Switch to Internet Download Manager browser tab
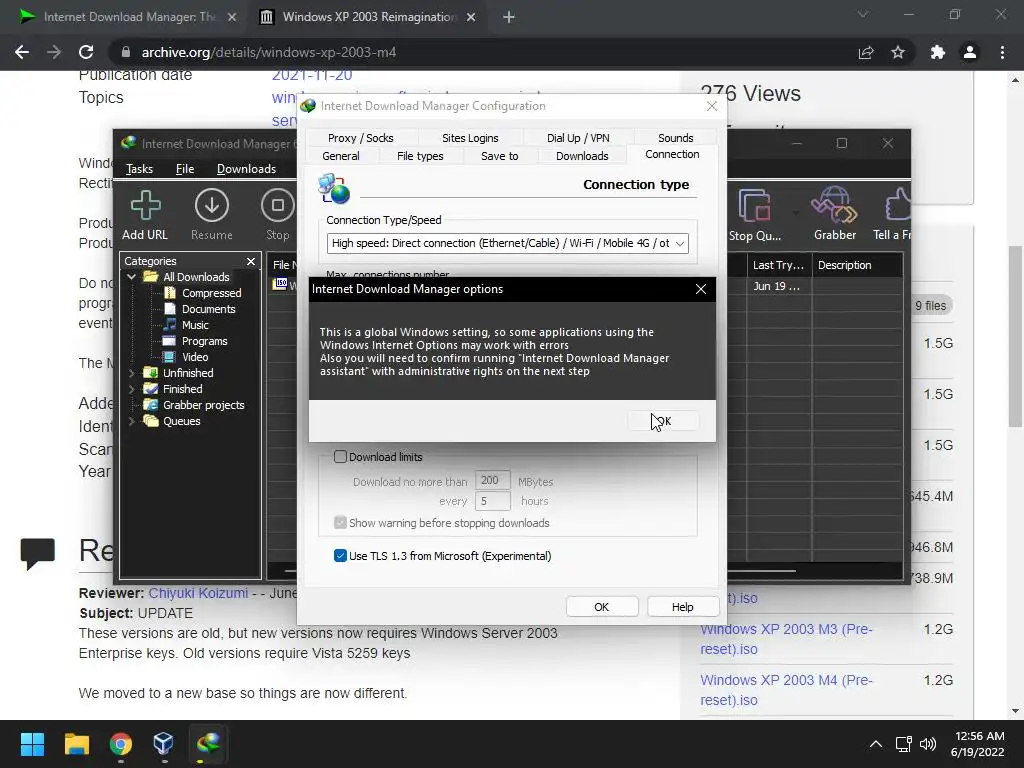Screen dimensions: 1024x768 click(x=127, y=17)
